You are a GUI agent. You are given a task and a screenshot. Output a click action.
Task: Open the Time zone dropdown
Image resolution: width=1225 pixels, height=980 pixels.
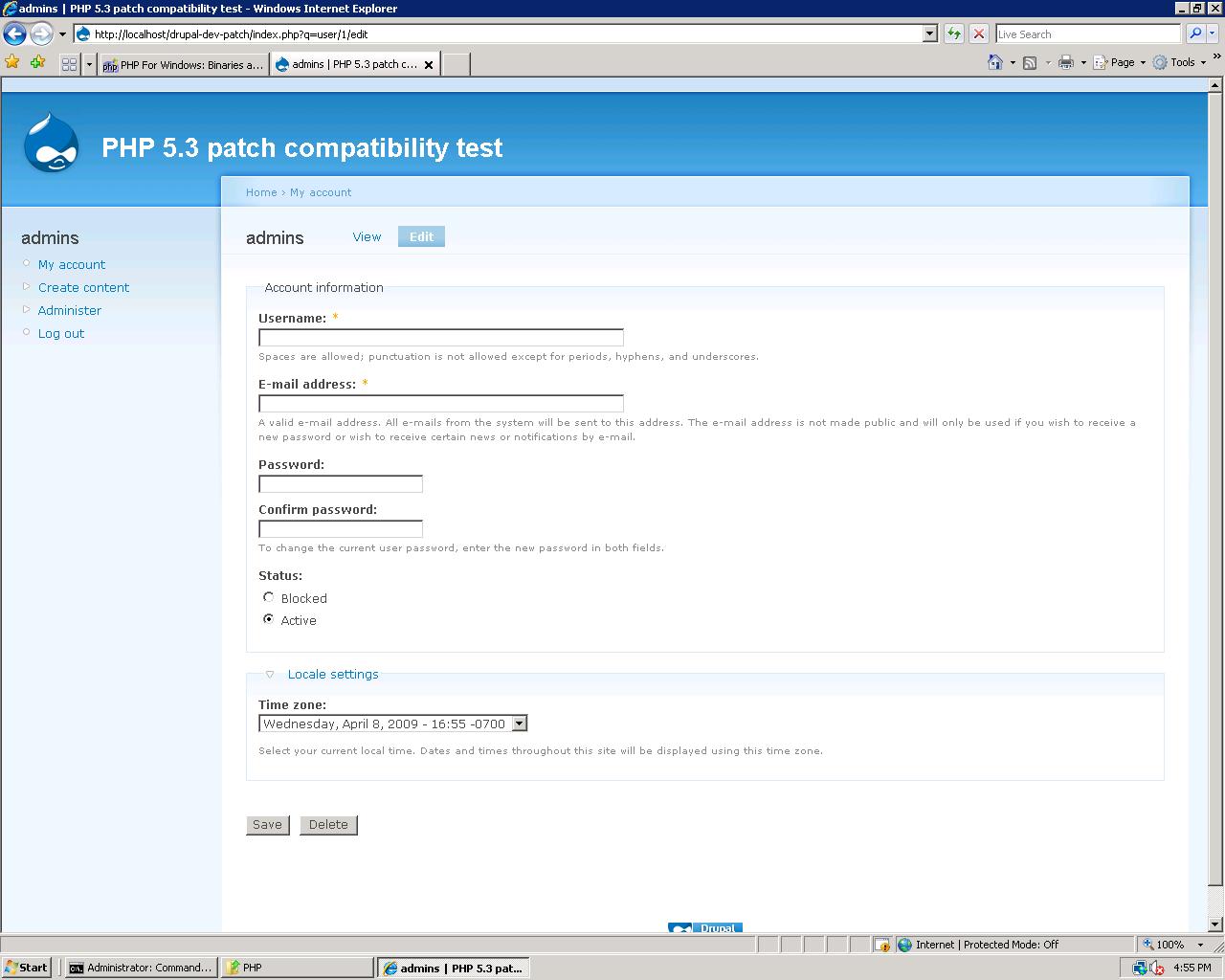click(x=519, y=724)
